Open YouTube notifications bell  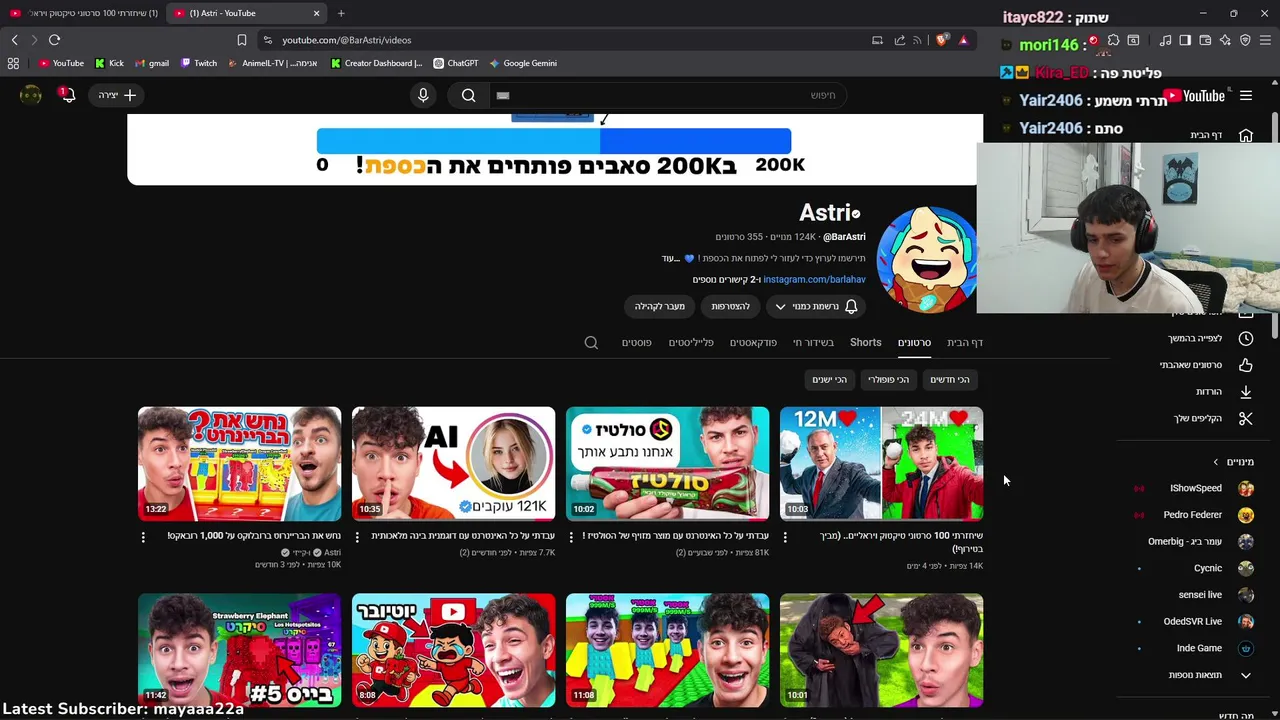tap(67, 95)
